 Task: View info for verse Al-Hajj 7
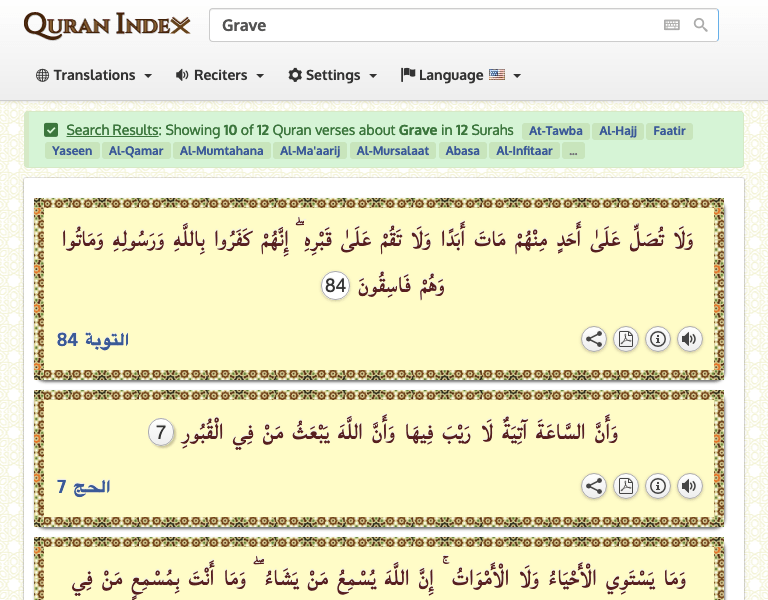[x=657, y=487]
